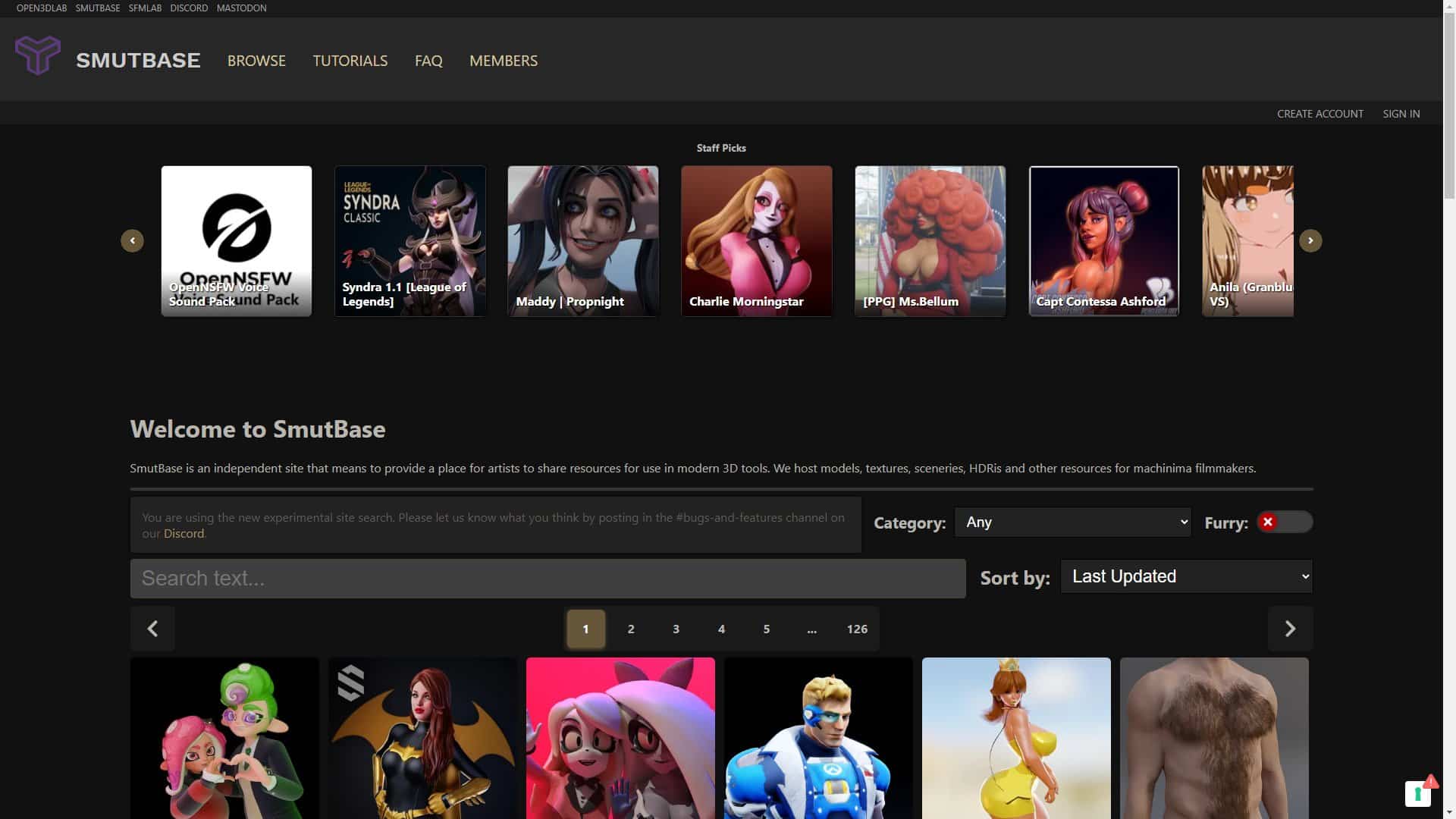Expand pagination via the ellipsis button
The width and height of the screenshot is (1456, 819).
click(x=811, y=629)
